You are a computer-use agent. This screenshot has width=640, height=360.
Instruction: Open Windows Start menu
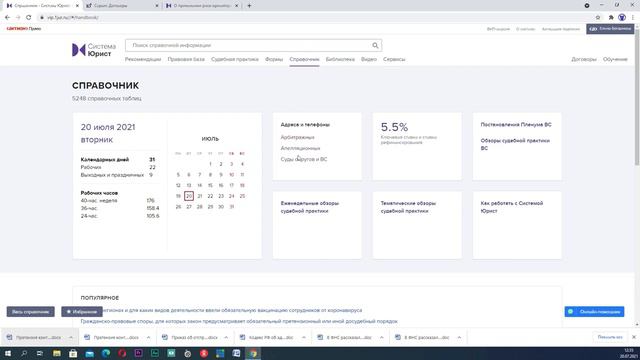(7, 353)
